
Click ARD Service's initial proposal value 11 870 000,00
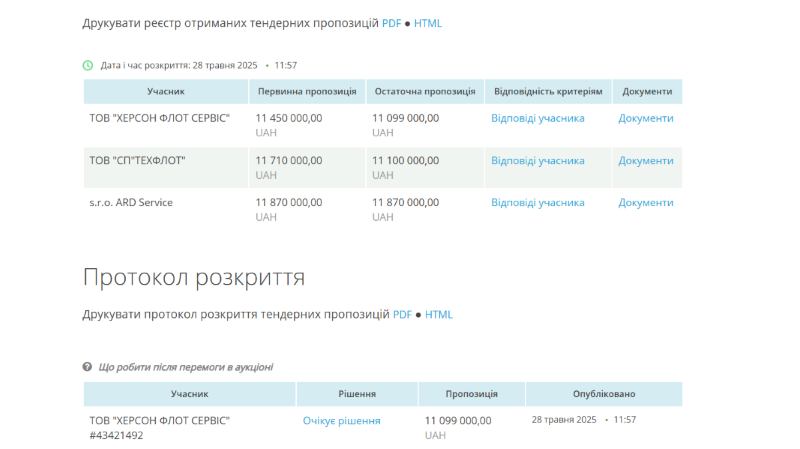pos(289,203)
